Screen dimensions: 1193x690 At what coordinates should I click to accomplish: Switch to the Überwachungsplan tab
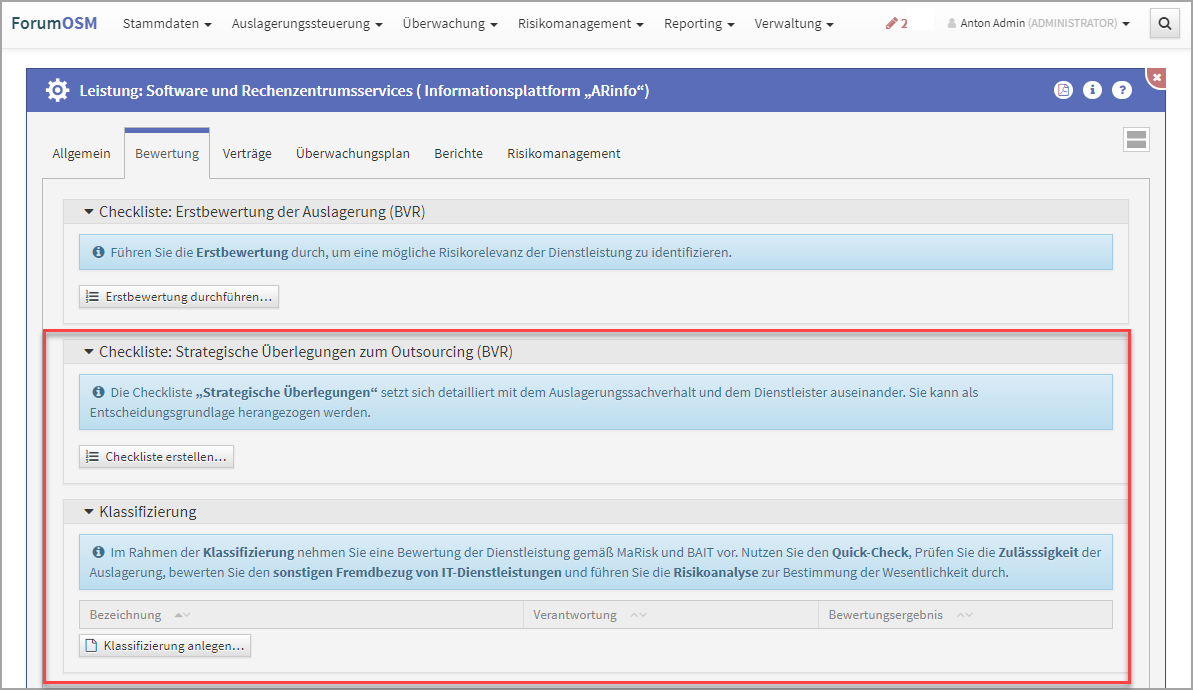click(x=352, y=153)
